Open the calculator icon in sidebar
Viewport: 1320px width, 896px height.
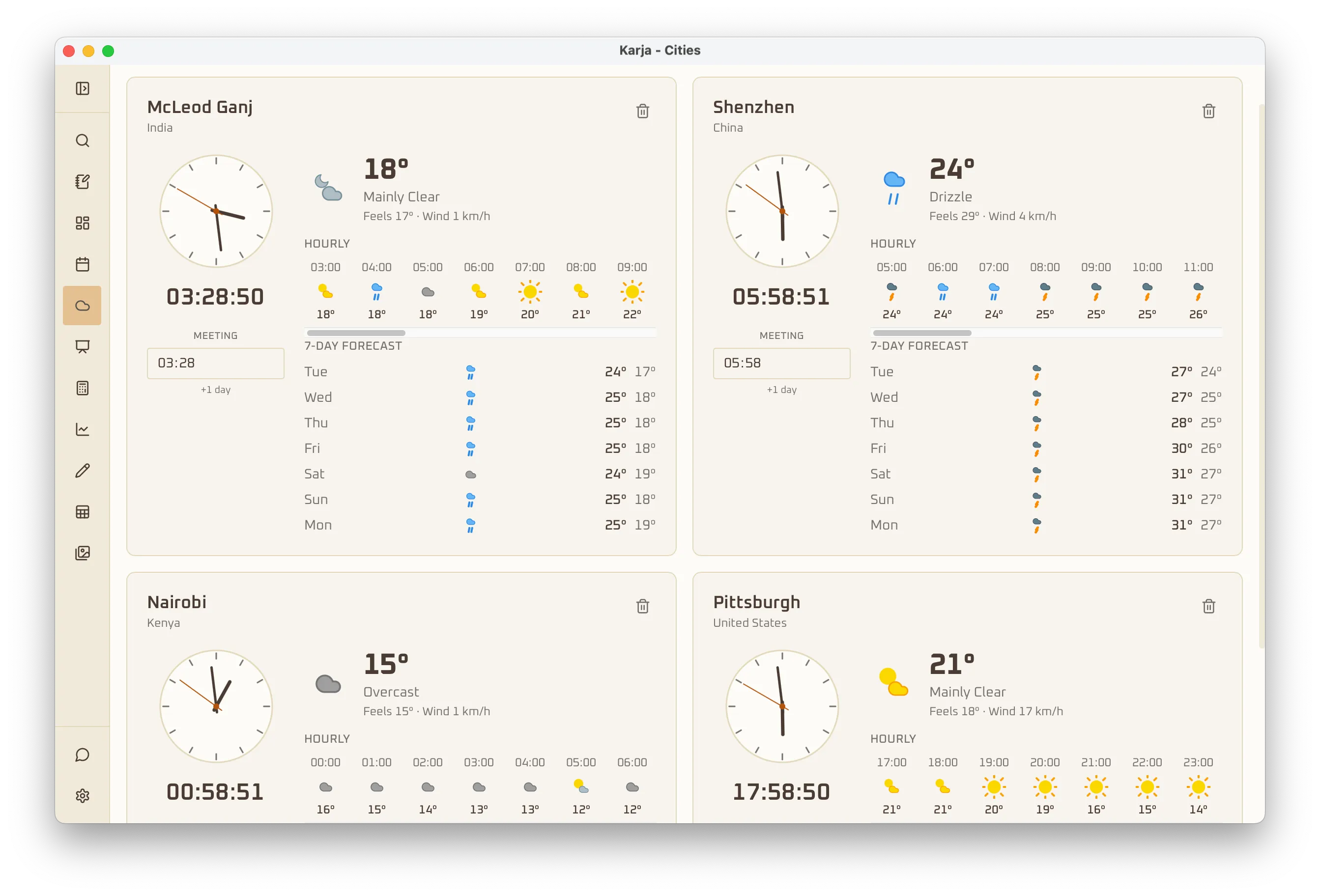(83, 388)
